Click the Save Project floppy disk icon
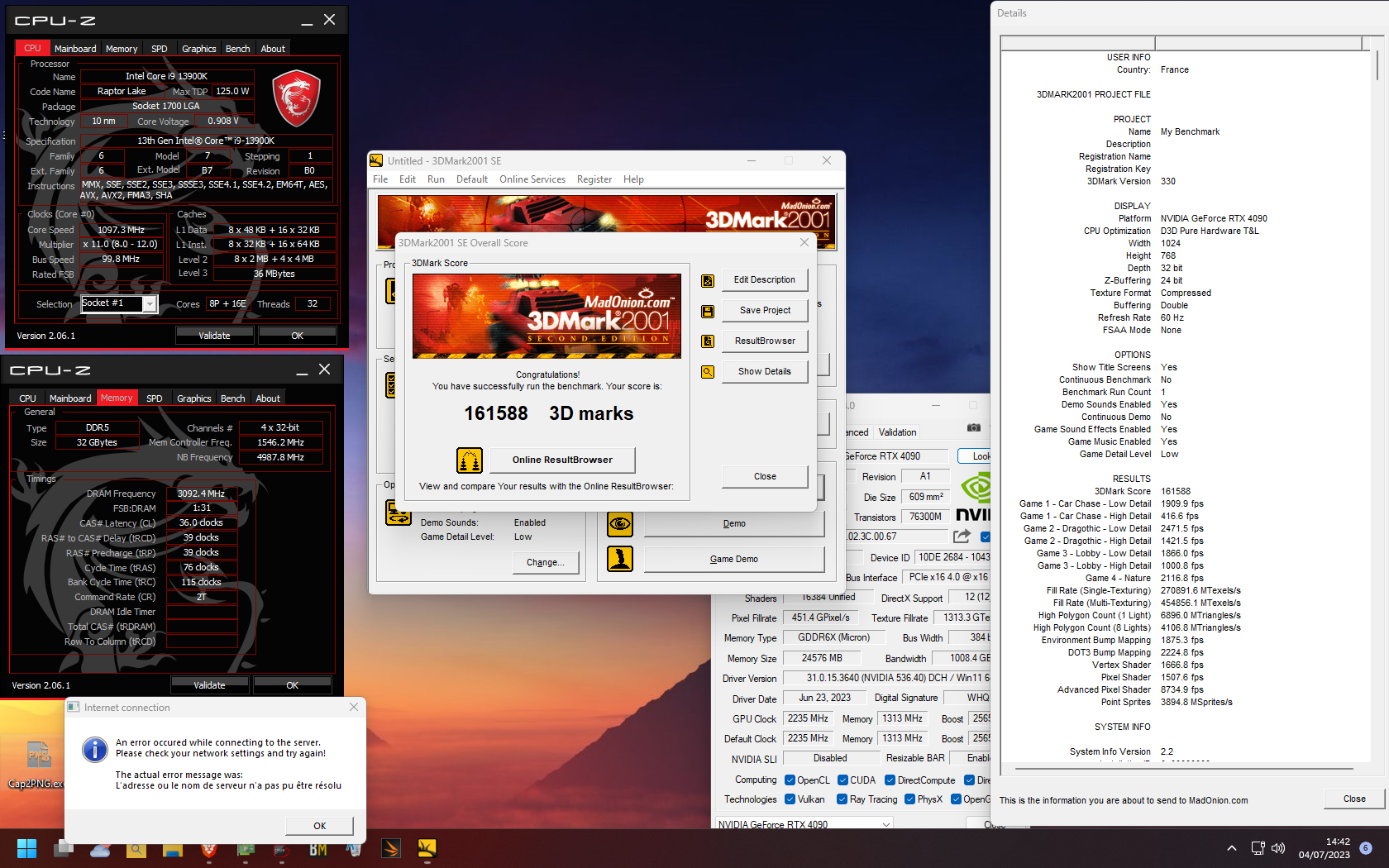Viewport: 1389px width, 868px height. coord(708,312)
